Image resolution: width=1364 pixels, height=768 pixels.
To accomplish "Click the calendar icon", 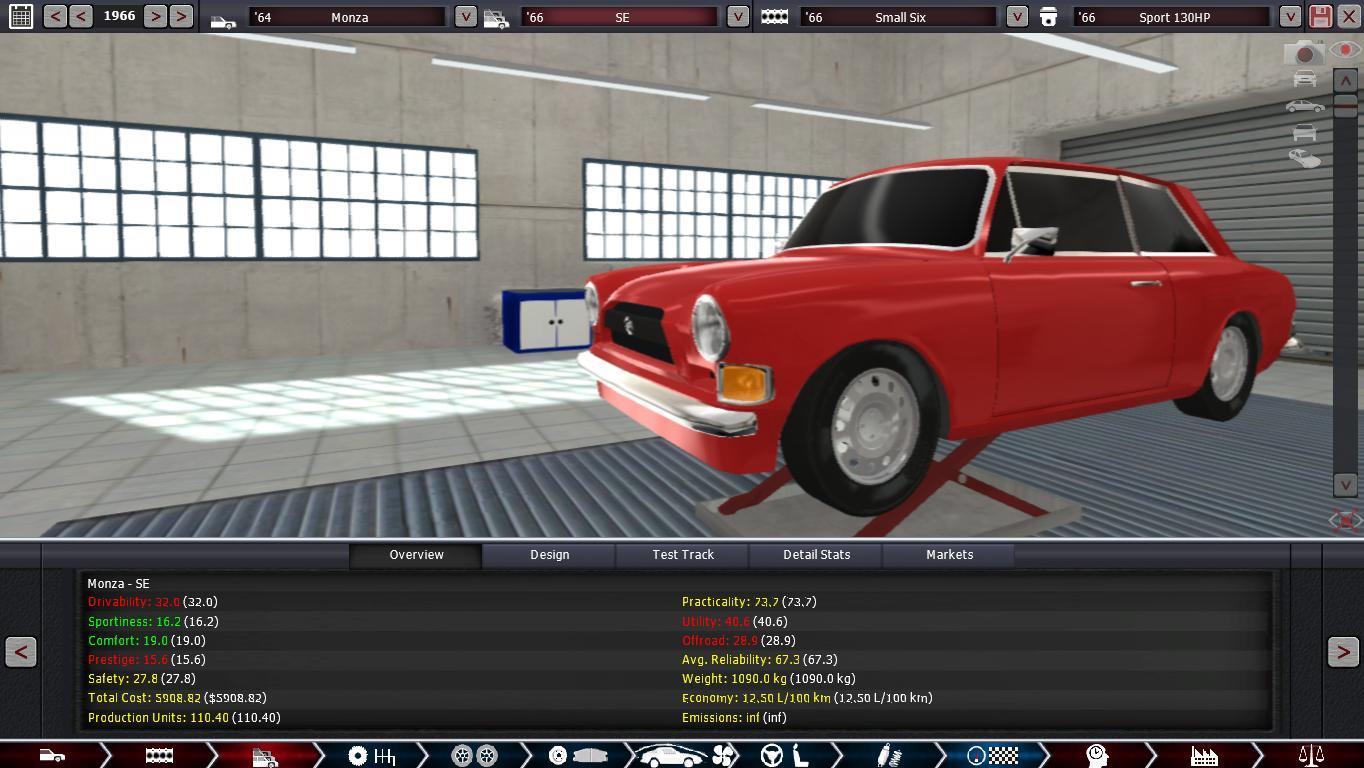I will click(x=20, y=16).
